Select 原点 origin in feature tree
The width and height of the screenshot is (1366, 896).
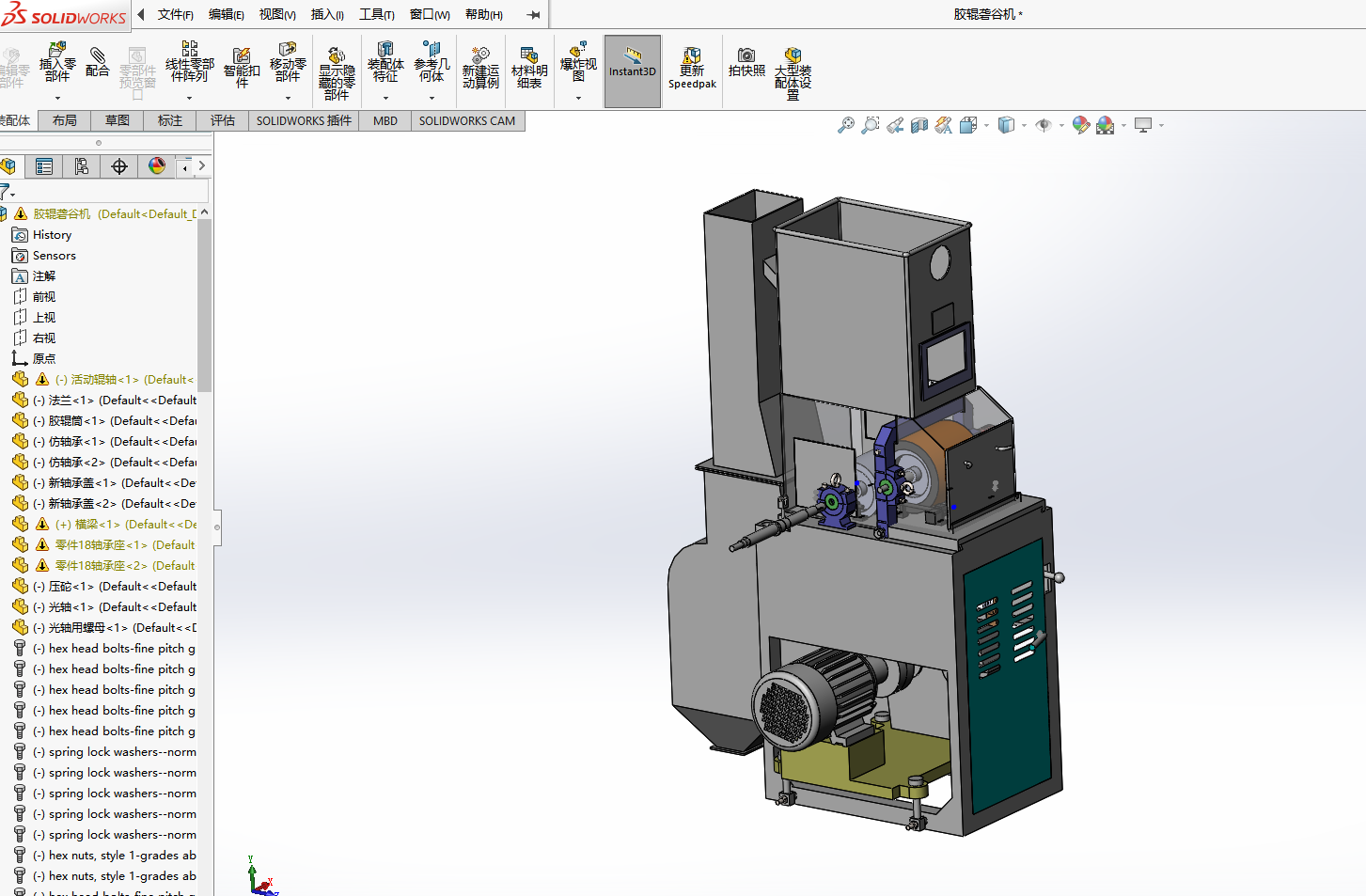pyautogui.click(x=43, y=359)
